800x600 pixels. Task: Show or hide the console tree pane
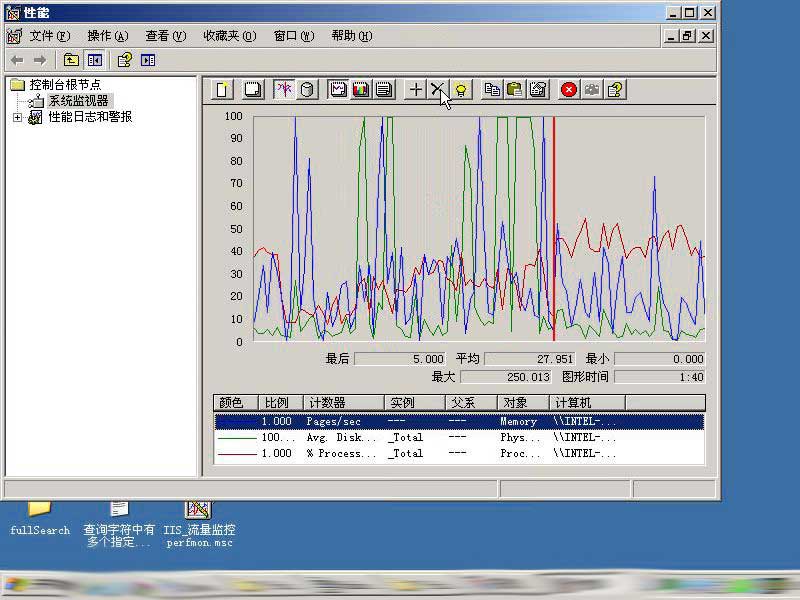click(95, 60)
